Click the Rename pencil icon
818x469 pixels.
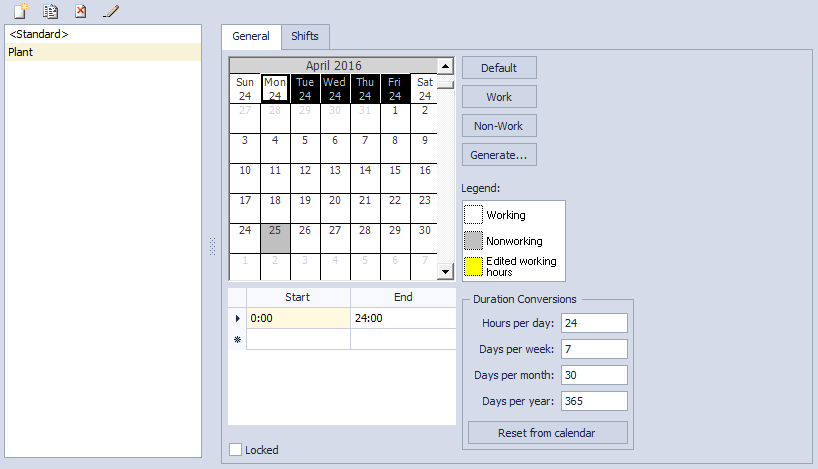coord(110,11)
